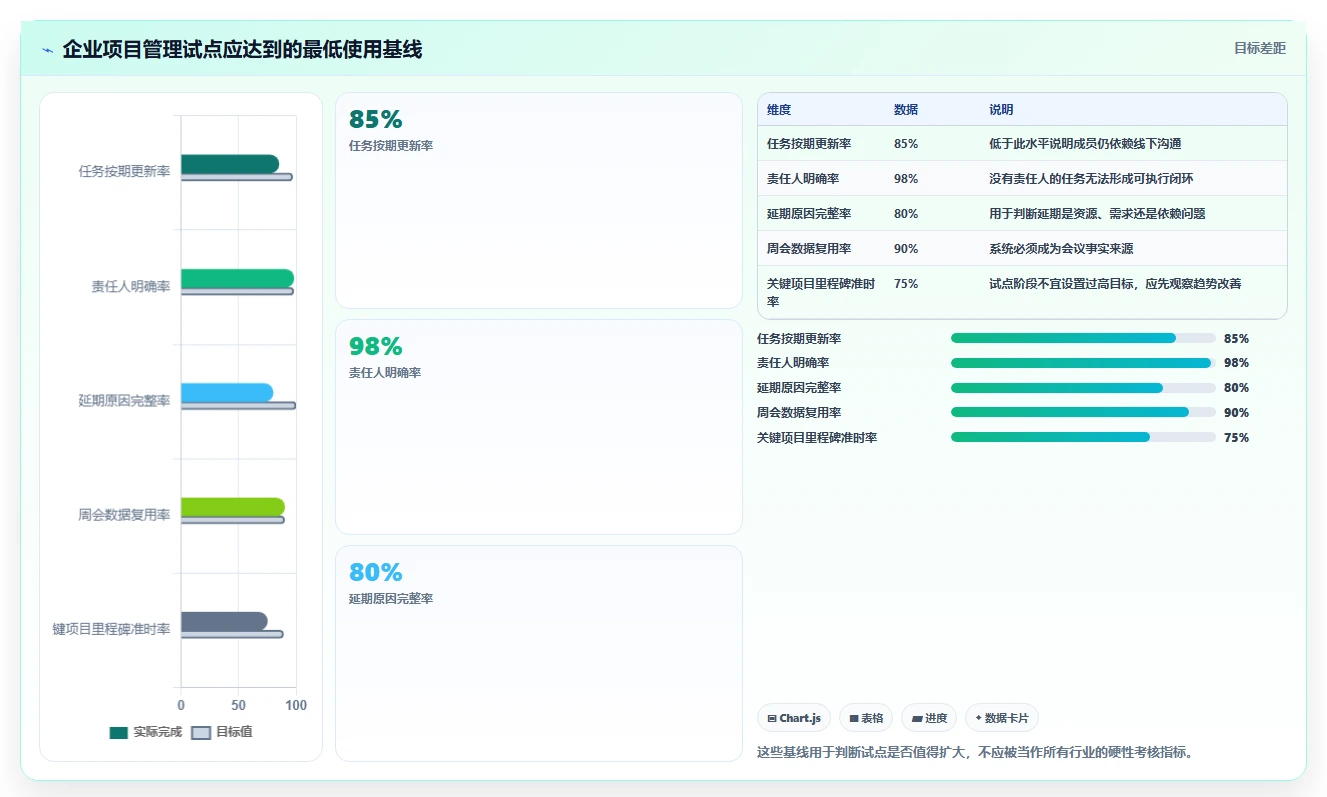
Task: Click the 任务按期更新率 progress bar at 85%
Action: point(1083,338)
